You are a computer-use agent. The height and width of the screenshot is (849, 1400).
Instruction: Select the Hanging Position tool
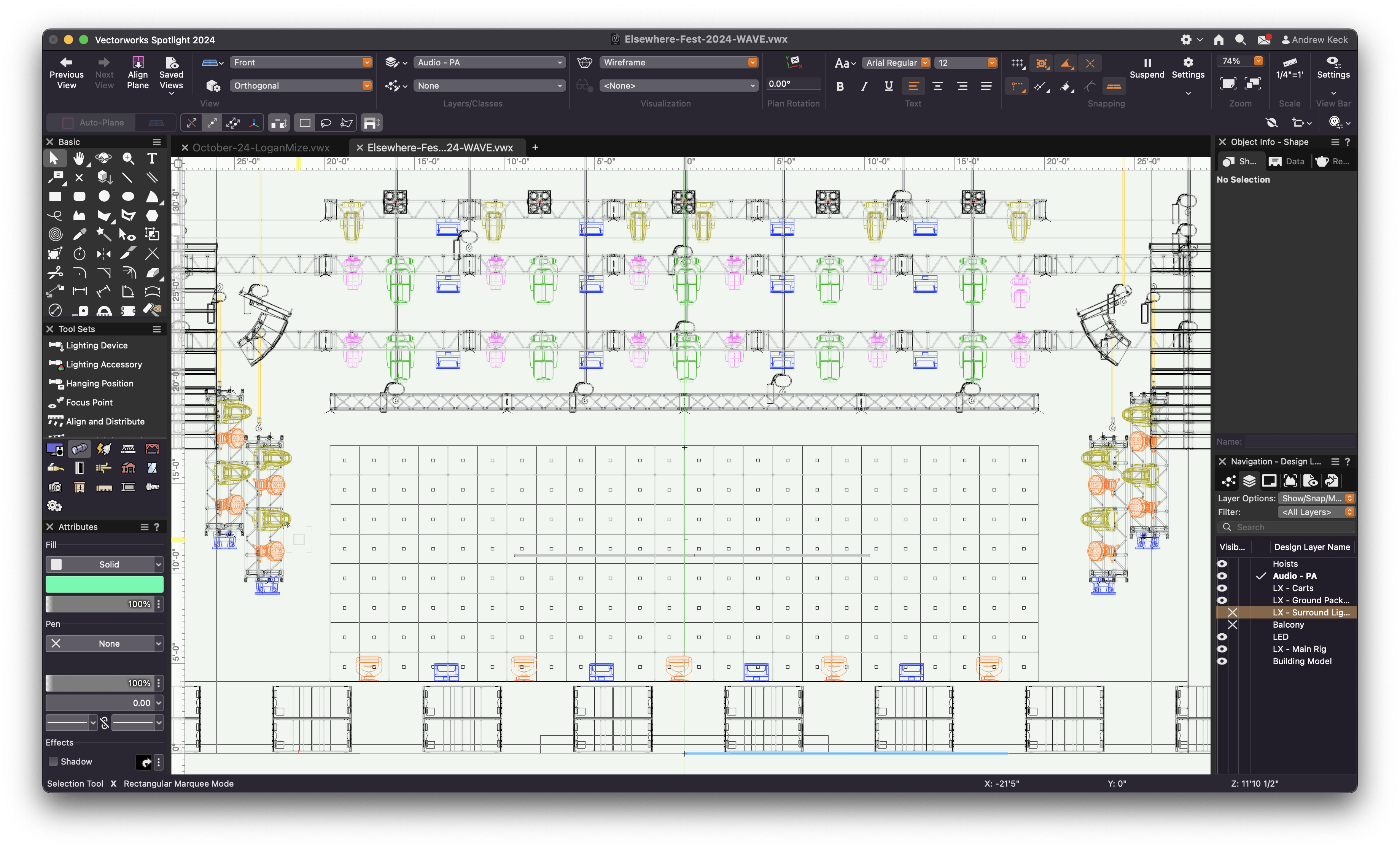(x=98, y=383)
